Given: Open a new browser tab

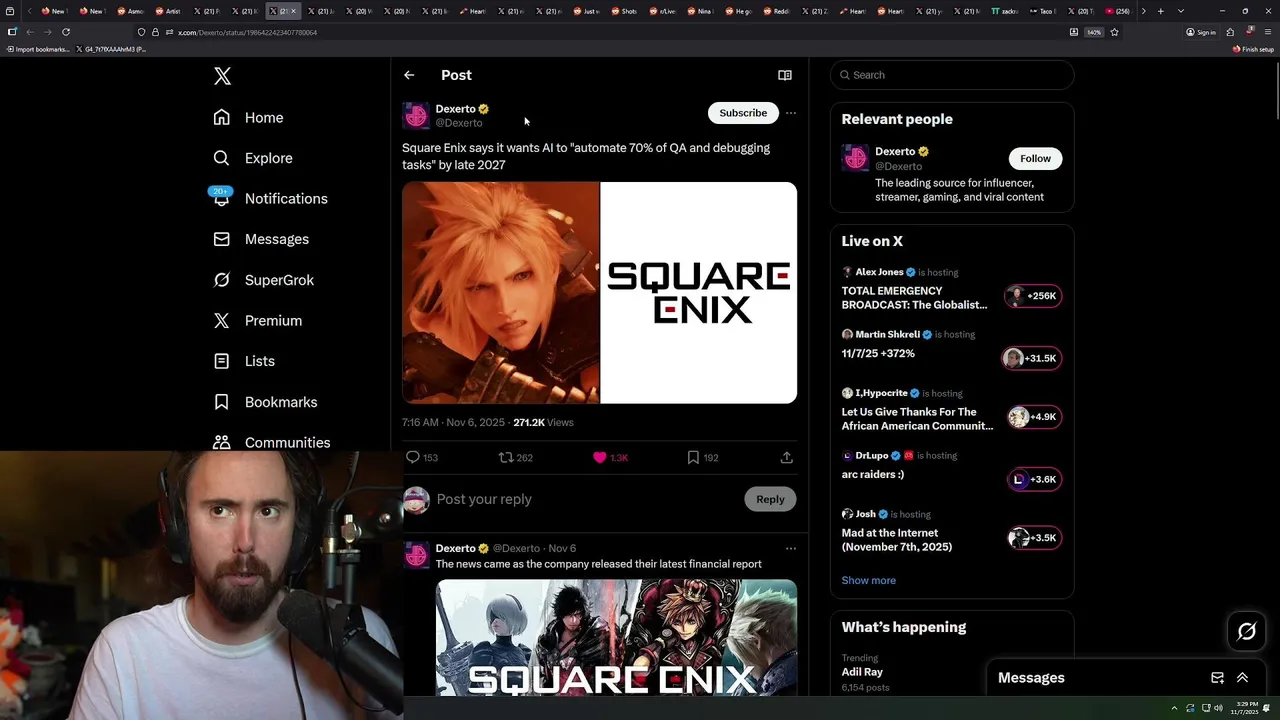Looking at the screenshot, I should [x=1160, y=11].
